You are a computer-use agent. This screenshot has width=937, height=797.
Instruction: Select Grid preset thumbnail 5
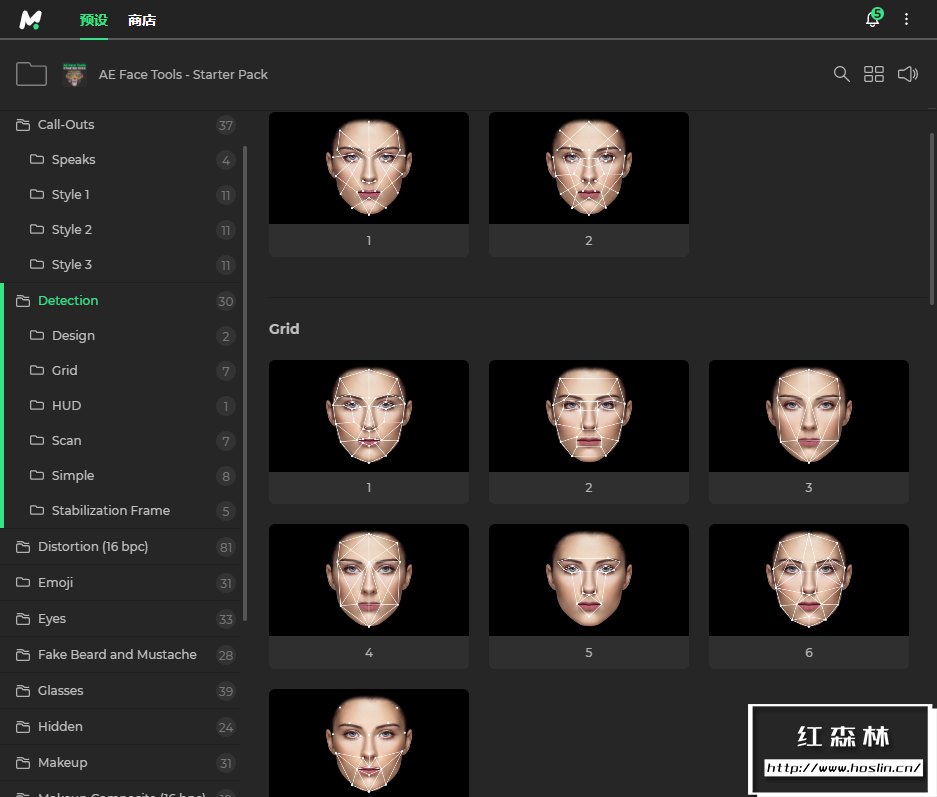(x=588, y=580)
